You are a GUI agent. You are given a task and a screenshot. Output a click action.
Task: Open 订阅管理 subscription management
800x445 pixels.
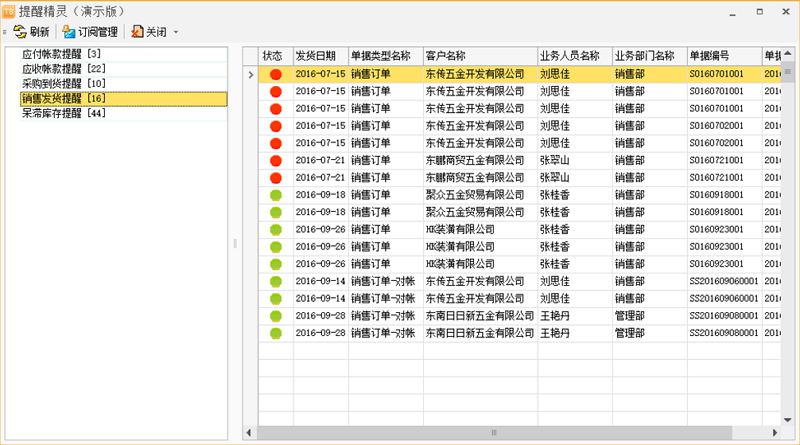[89, 32]
